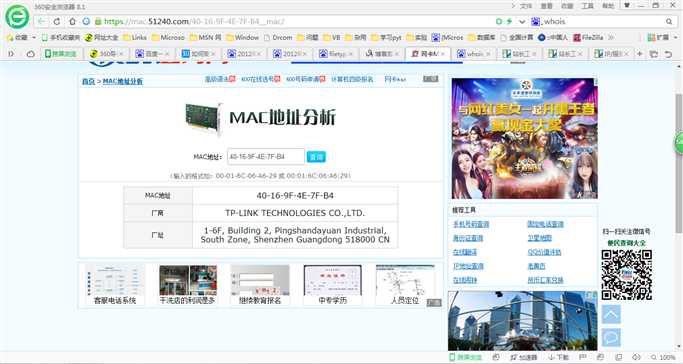This screenshot has width=683, height=364.
Task: Open the 工具 menu
Action: 588,6
